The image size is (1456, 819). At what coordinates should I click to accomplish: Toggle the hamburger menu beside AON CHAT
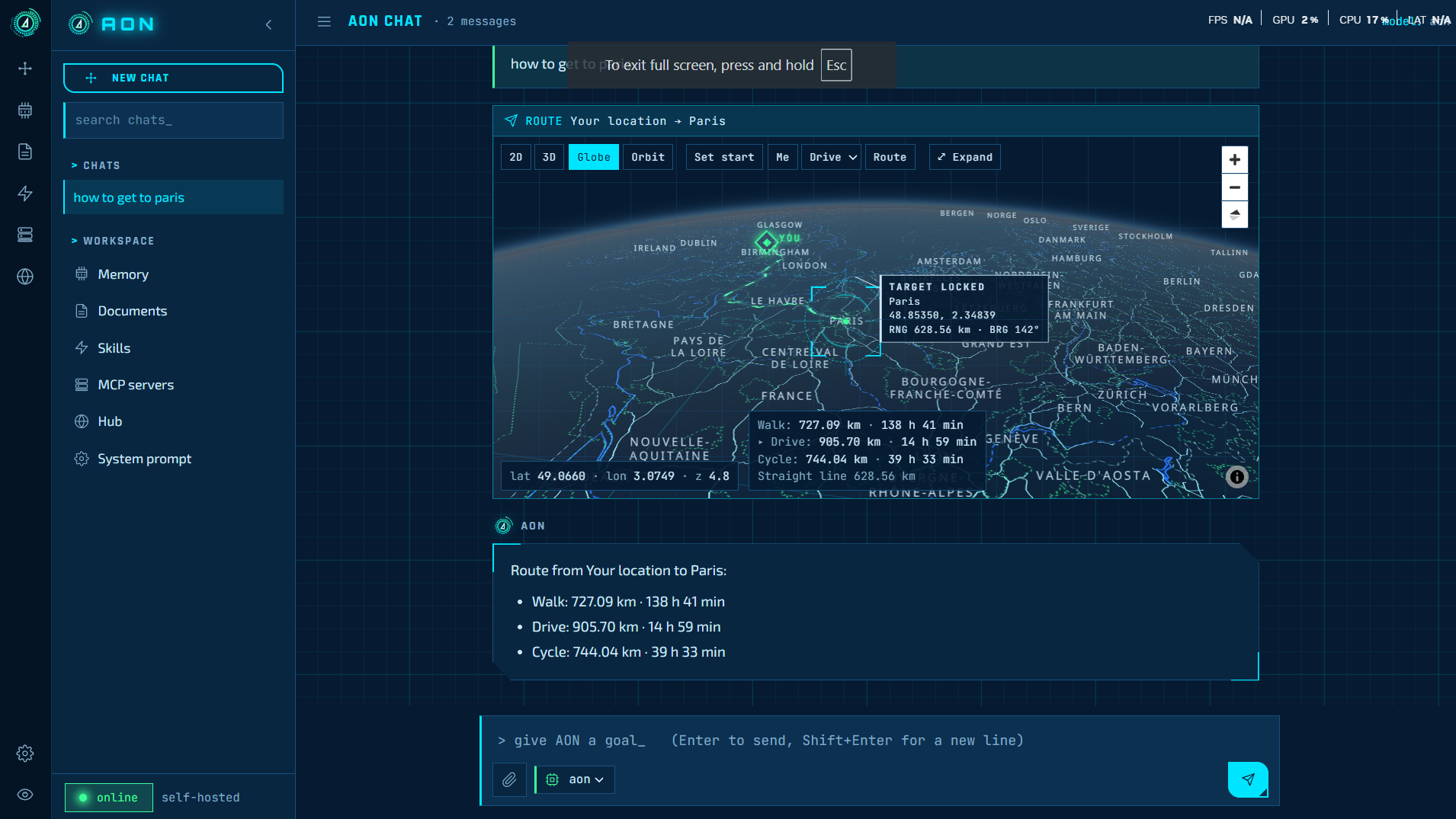[324, 21]
